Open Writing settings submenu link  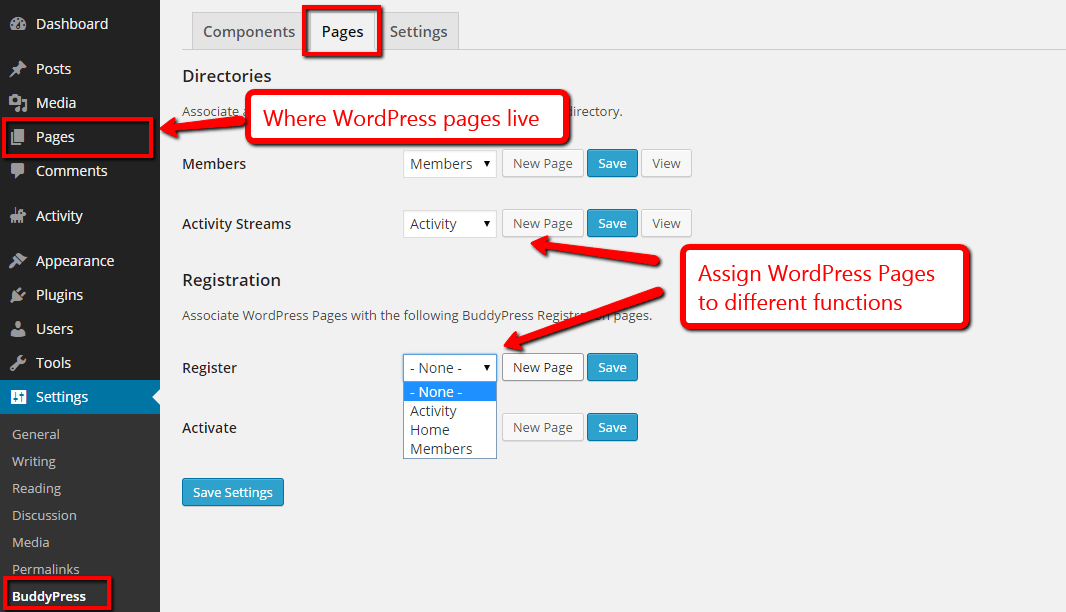tap(34, 461)
